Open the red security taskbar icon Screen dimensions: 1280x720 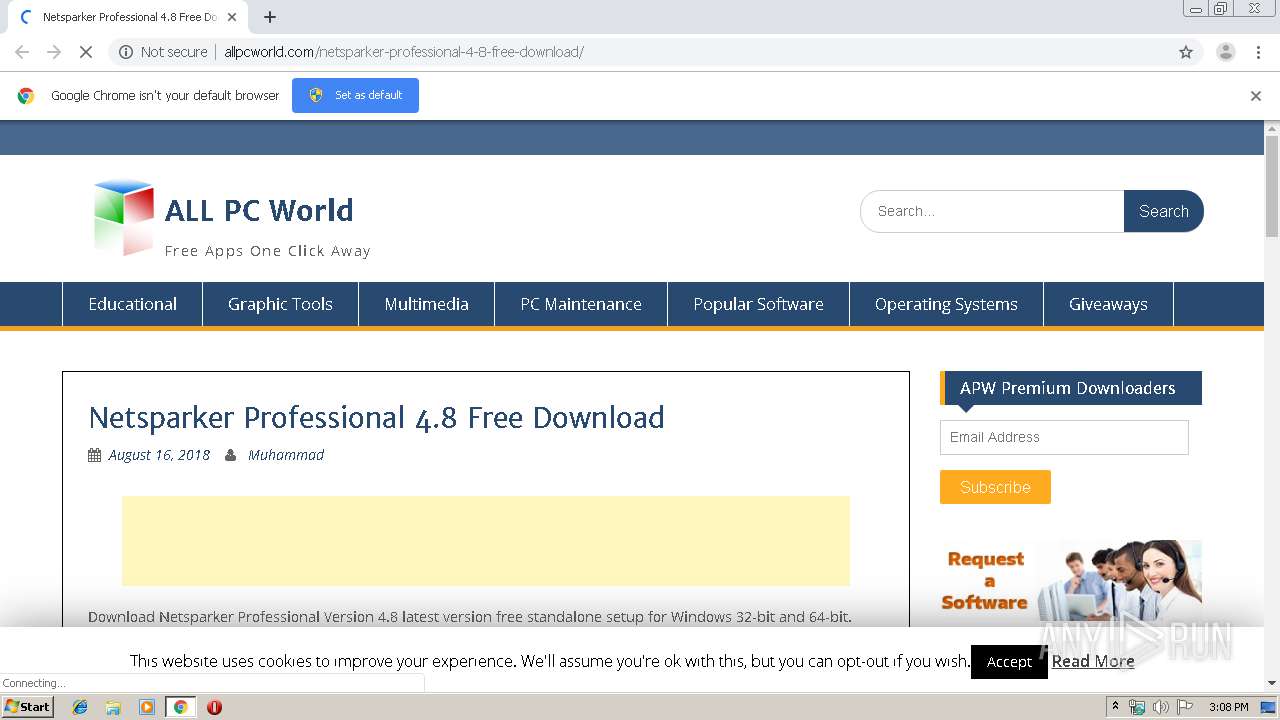(x=214, y=707)
